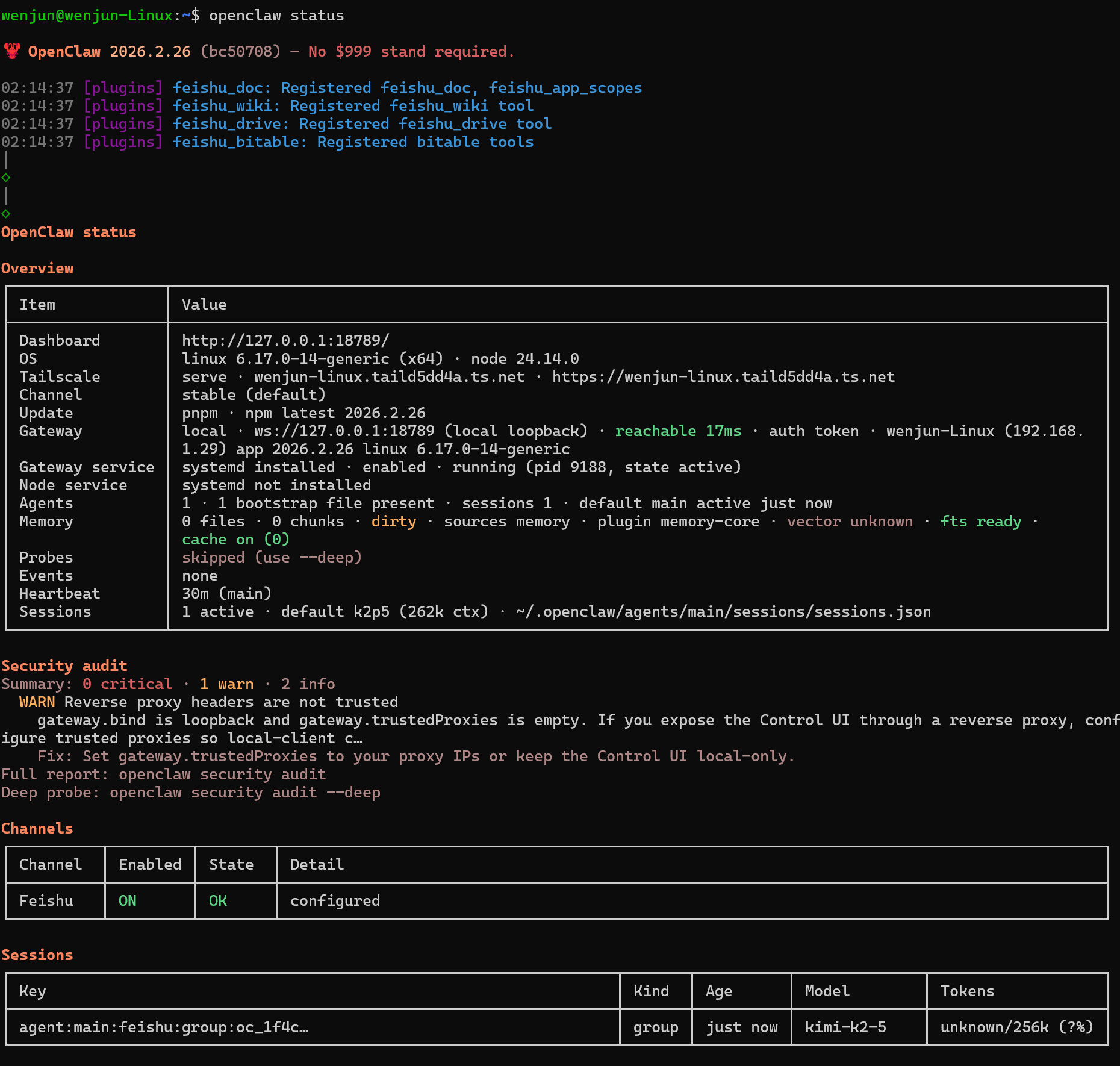This screenshot has height=1066, width=1120.
Task: Click the red lobster OpenClaw logo emoji
Action: coord(12,51)
